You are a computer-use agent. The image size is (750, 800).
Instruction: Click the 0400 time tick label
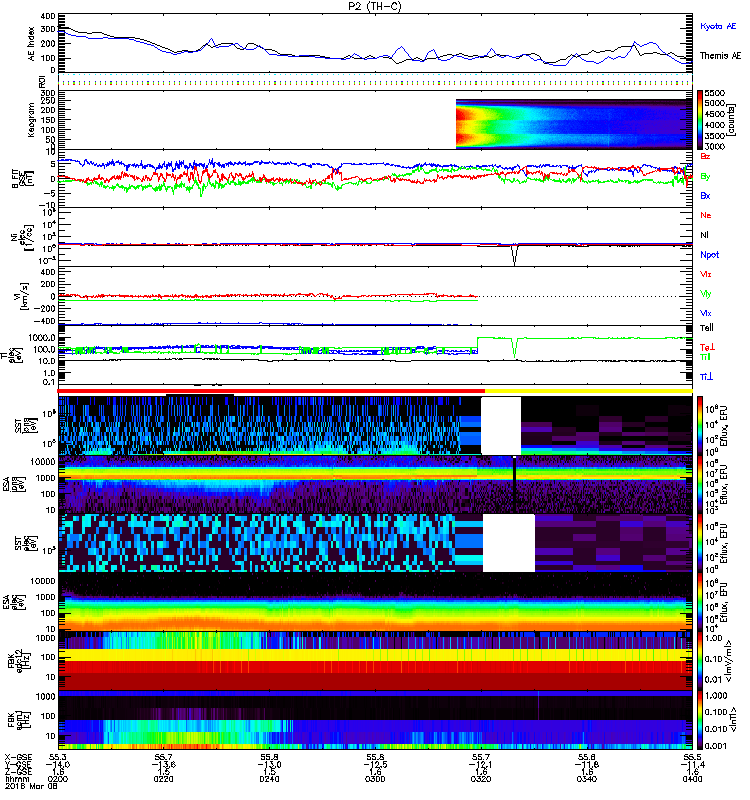coord(692,779)
